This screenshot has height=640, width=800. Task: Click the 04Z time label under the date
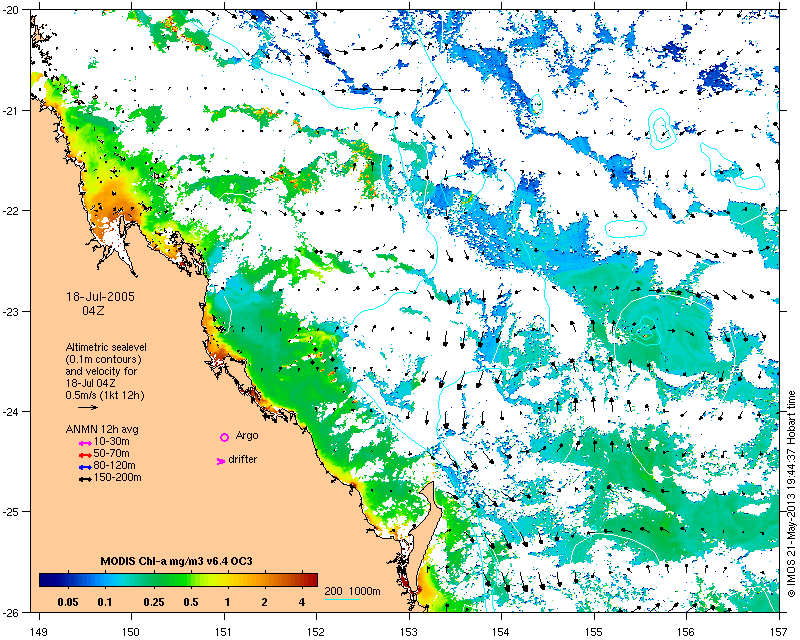[x=93, y=310]
